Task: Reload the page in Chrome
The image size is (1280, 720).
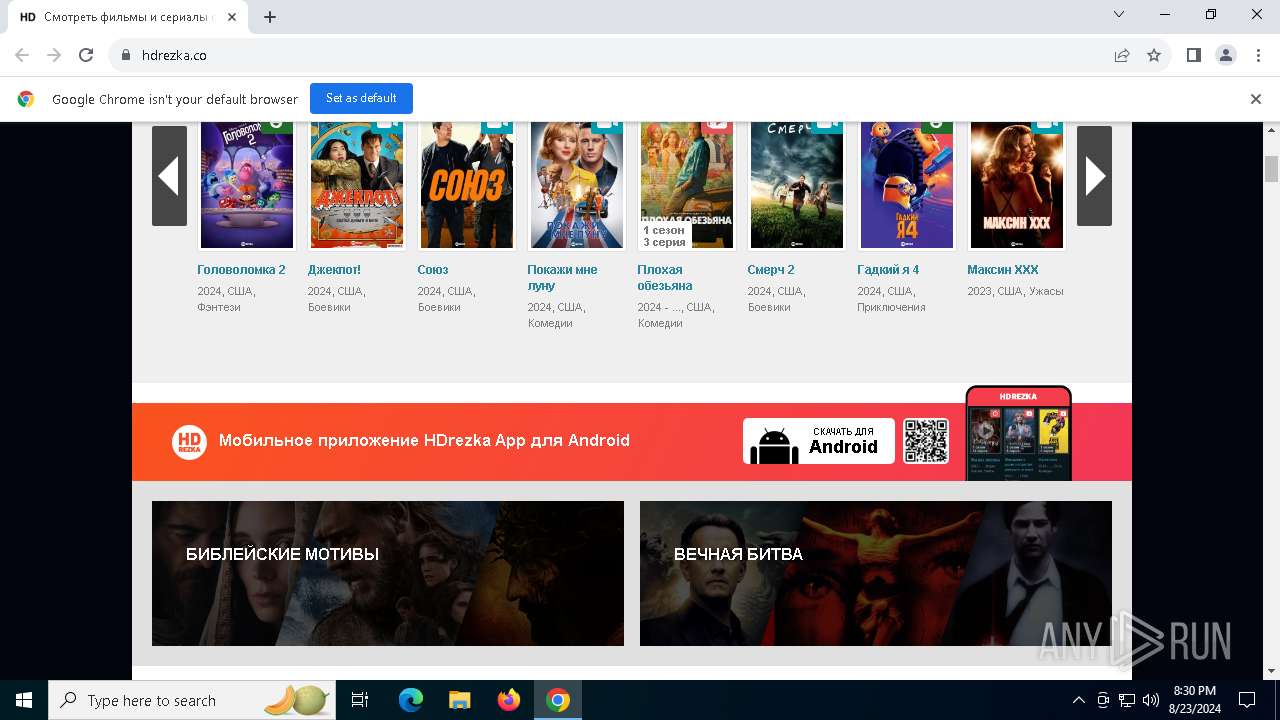Action: point(86,55)
